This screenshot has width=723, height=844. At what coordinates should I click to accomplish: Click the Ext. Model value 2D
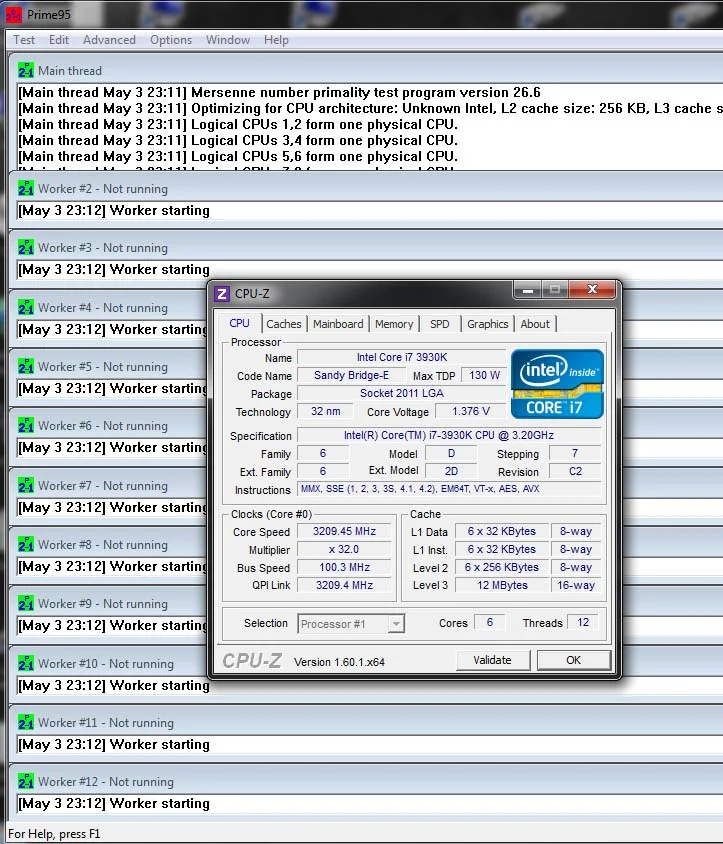click(451, 471)
